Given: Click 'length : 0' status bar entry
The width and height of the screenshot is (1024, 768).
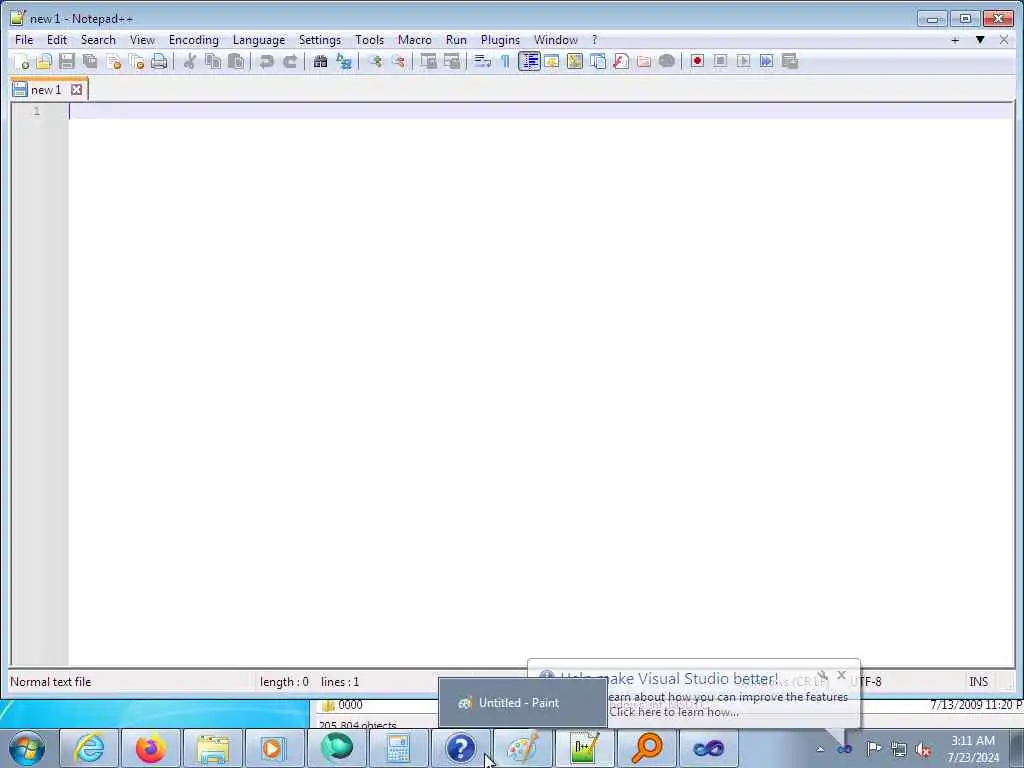Looking at the screenshot, I should [x=284, y=682].
